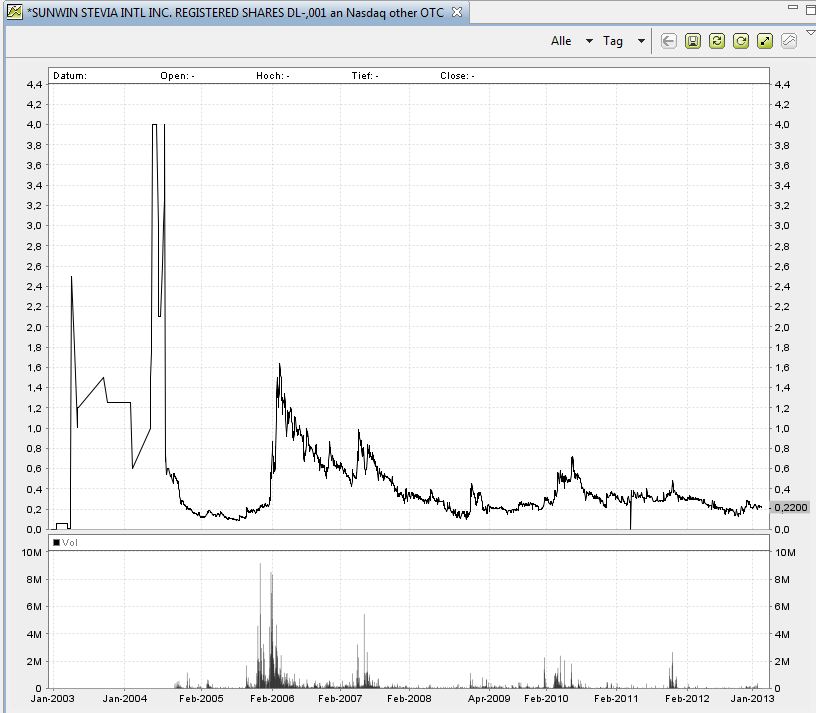Click the 0,2200 current price marker
The height and width of the screenshot is (713, 816).
(790, 507)
